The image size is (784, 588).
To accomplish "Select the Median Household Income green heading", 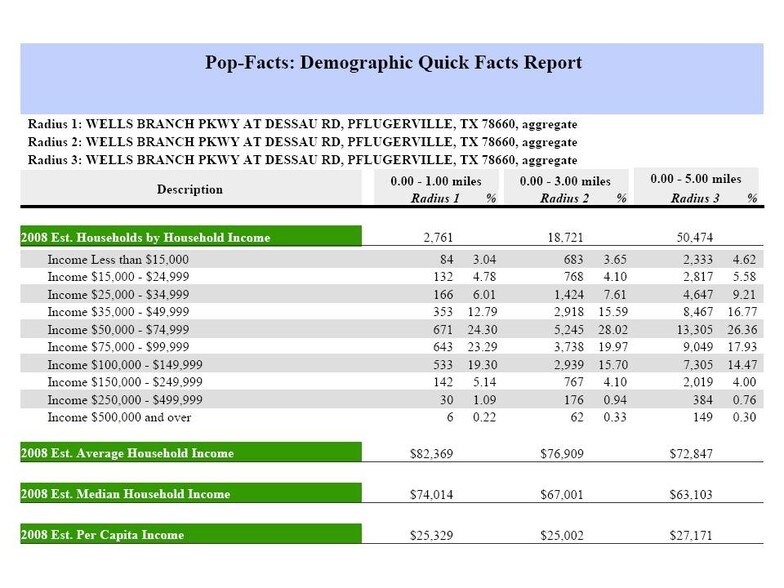I will coord(125,494).
